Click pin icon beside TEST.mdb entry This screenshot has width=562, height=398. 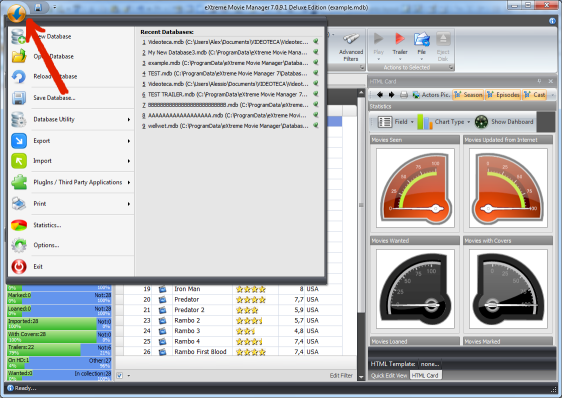coord(316,73)
